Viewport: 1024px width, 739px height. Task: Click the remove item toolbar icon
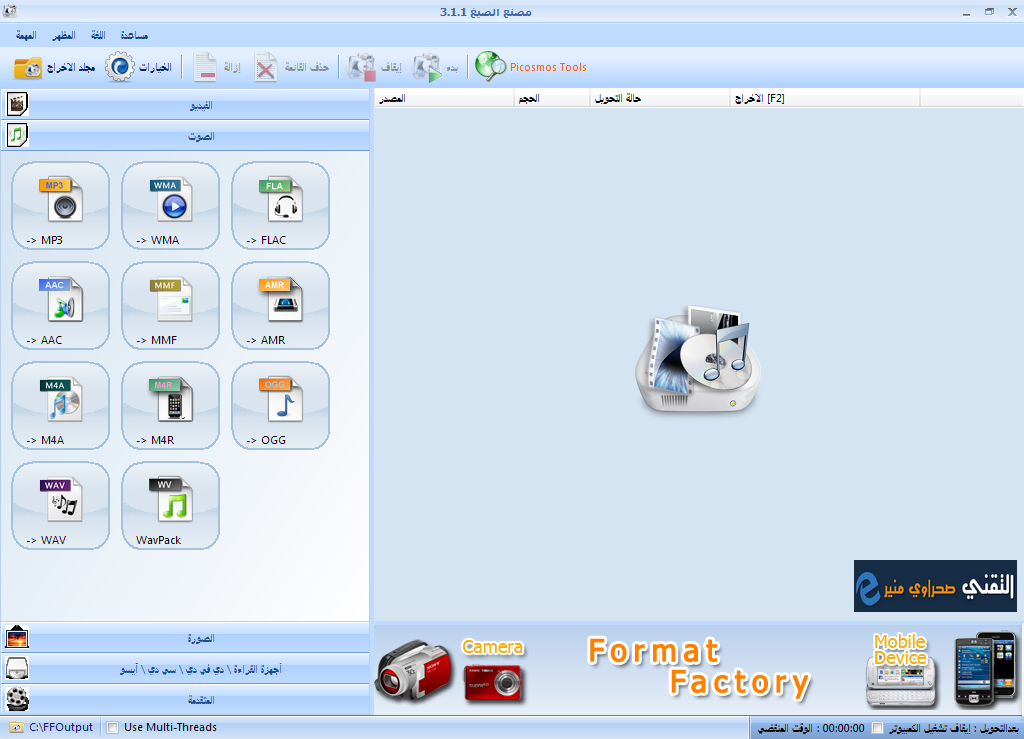(x=205, y=67)
